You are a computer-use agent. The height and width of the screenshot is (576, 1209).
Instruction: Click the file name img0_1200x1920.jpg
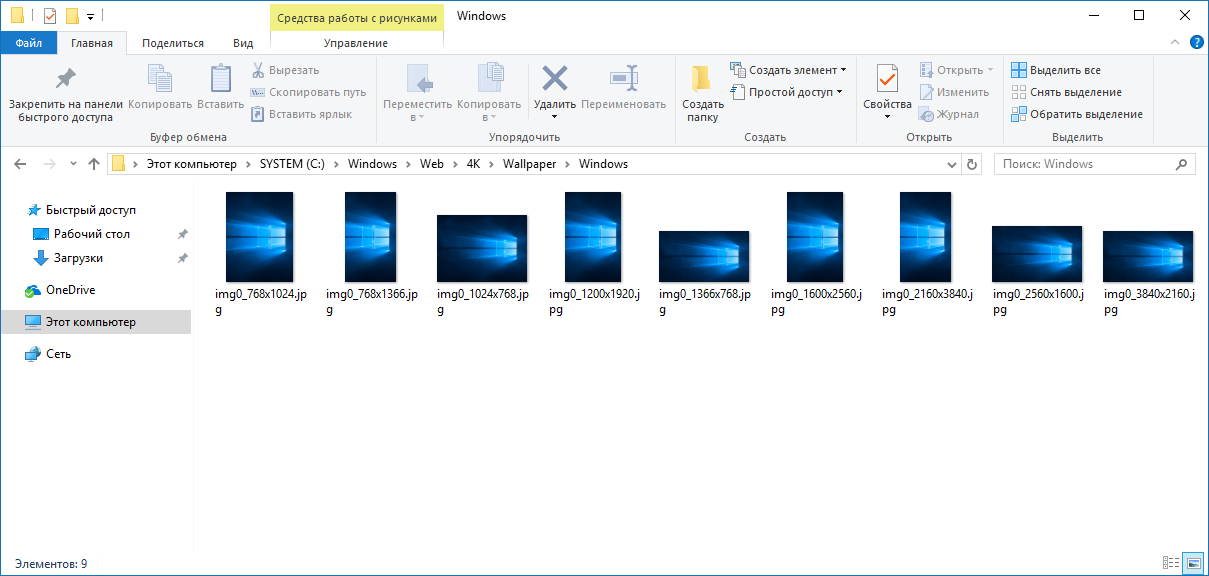point(593,302)
